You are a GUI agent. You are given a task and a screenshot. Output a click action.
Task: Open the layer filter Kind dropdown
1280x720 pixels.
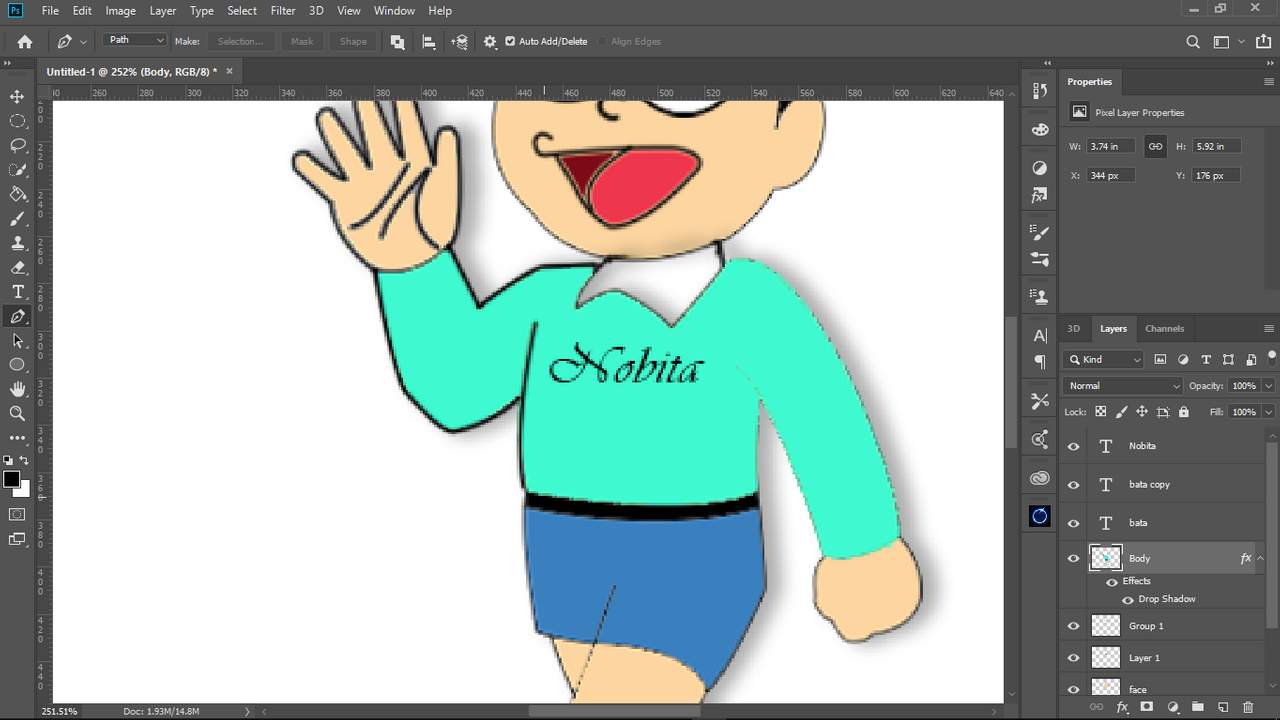(1104, 360)
